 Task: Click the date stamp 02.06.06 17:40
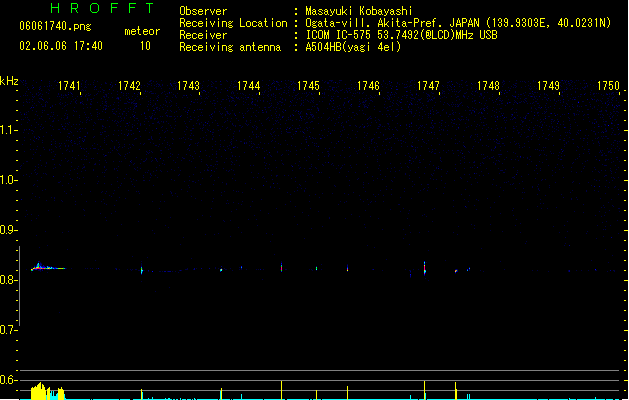[x=61, y=46]
